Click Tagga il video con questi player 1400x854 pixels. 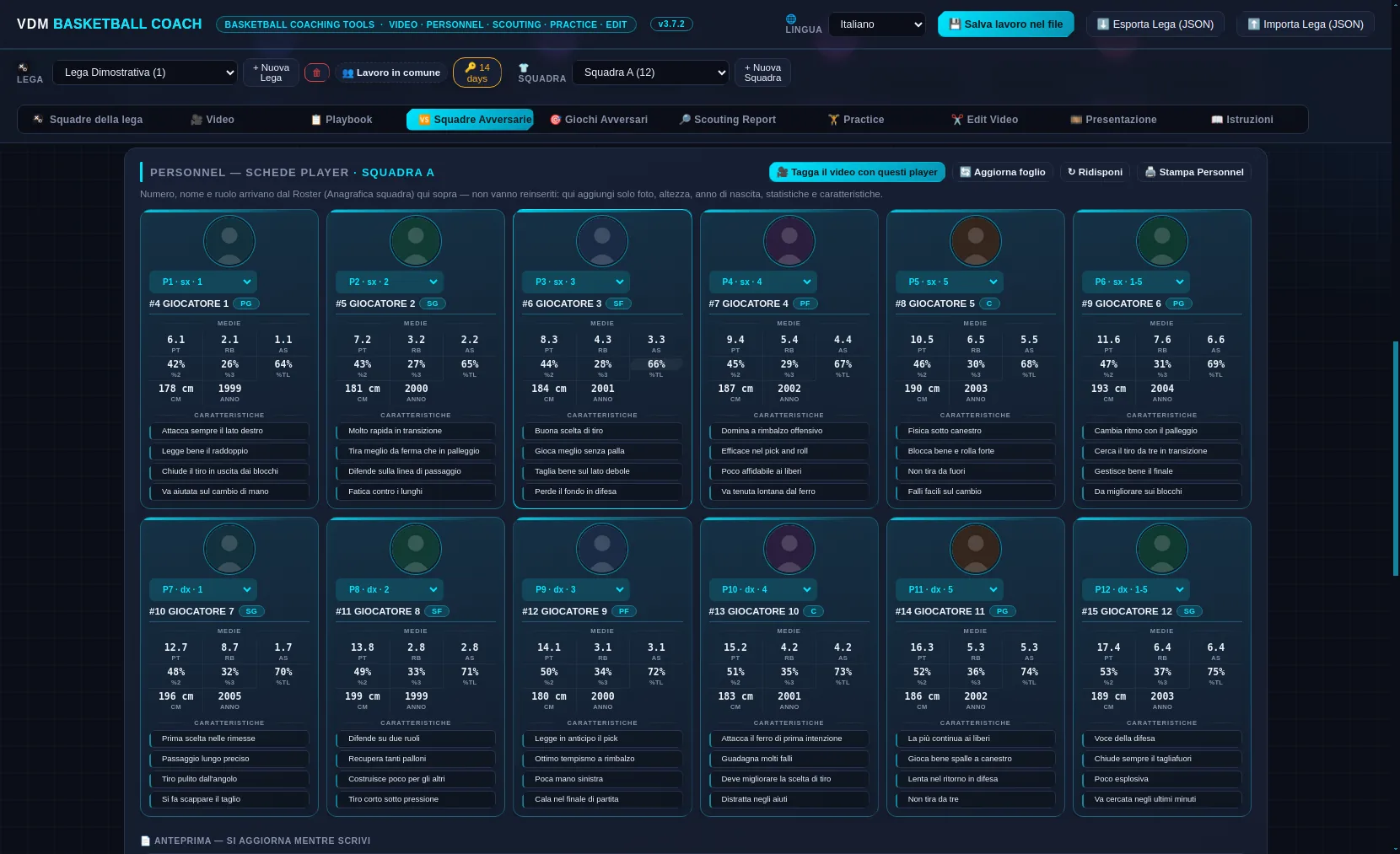857,172
